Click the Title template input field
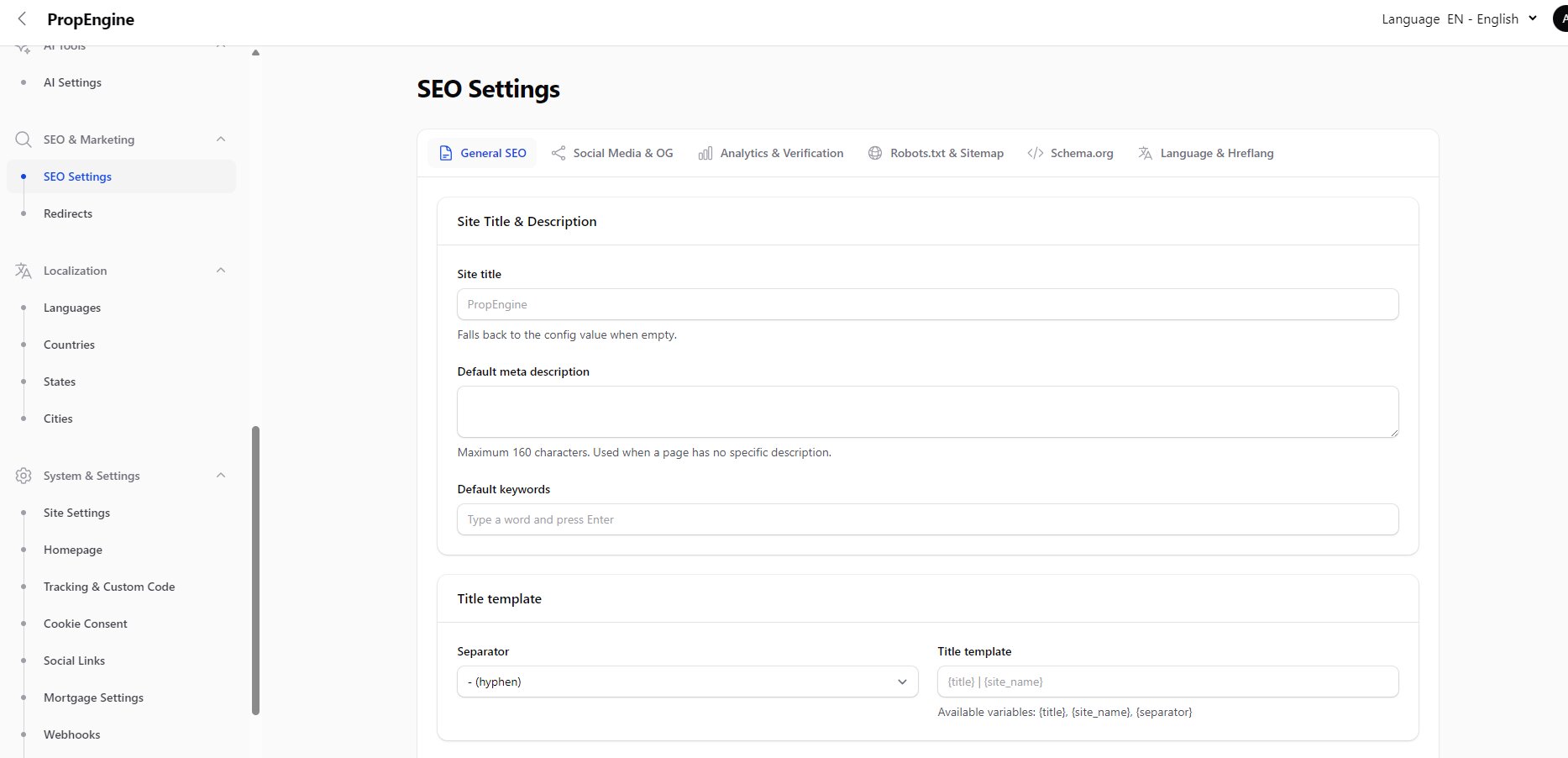This screenshot has width=1568, height=758. 1167,682
